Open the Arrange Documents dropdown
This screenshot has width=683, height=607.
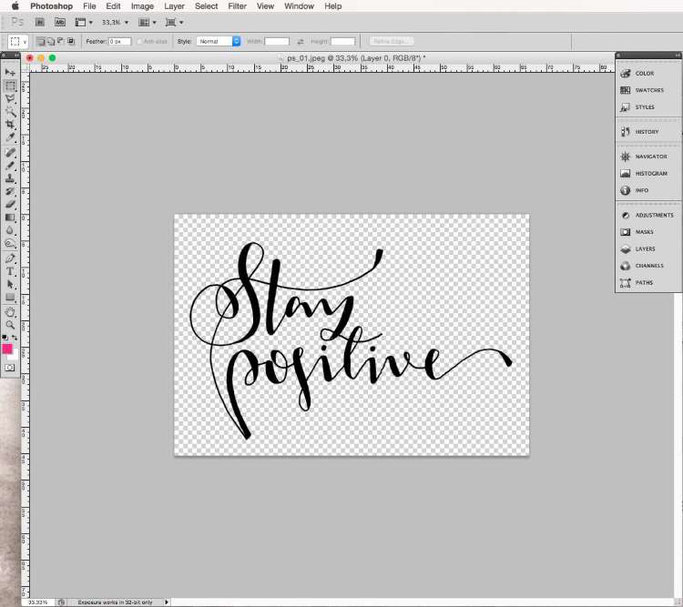pyautogui.click(x=147, y=22)
